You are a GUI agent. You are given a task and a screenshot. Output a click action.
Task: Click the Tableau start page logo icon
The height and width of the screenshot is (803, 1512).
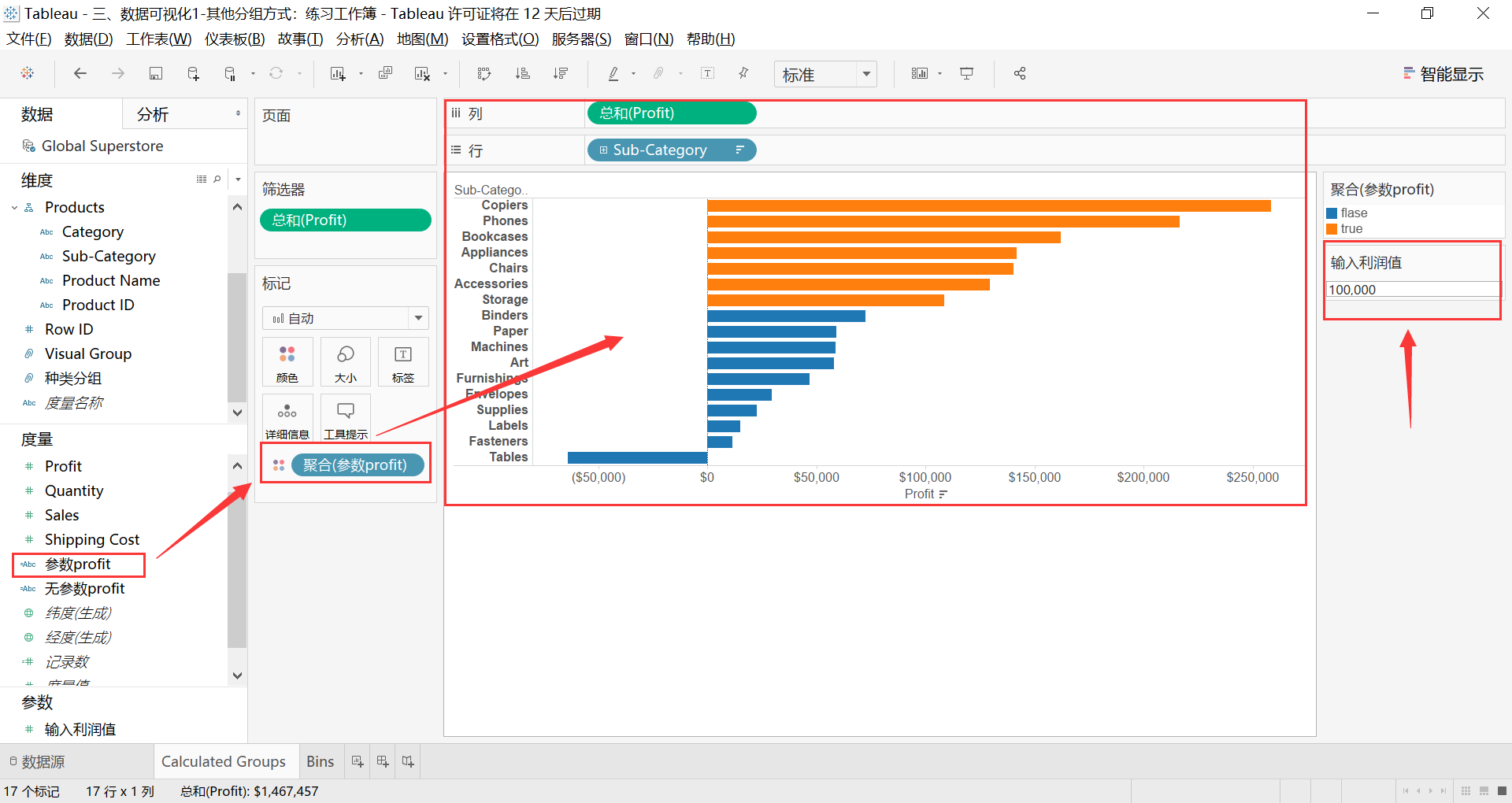coord(28,73)
